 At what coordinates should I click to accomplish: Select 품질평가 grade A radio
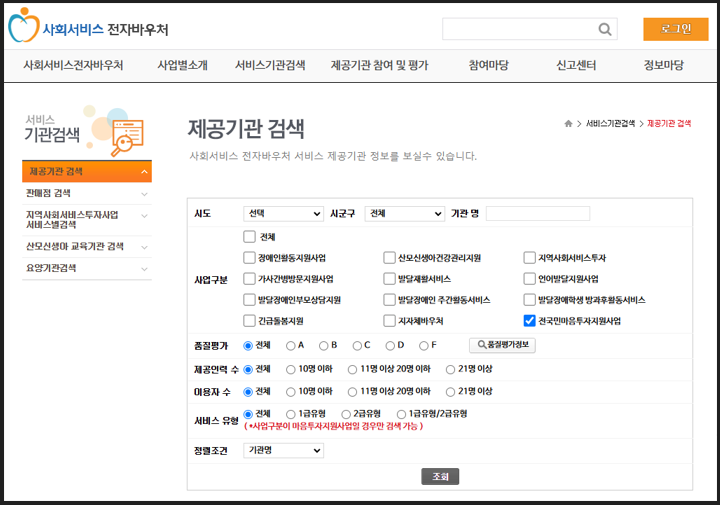click(x=291, y=346)
